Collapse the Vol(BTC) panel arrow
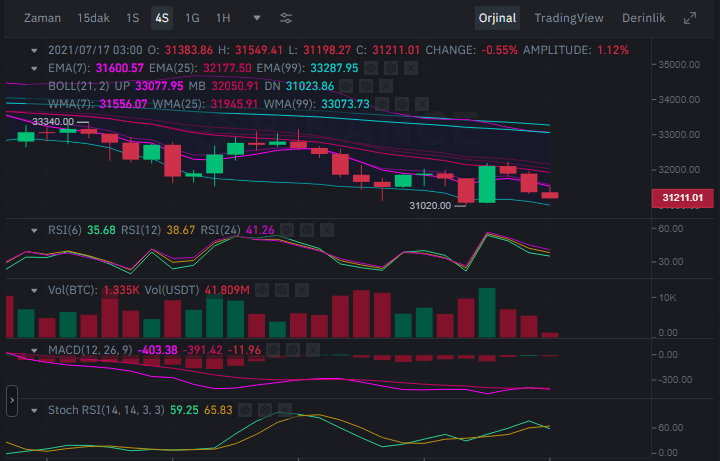 (x=34, y=291)
